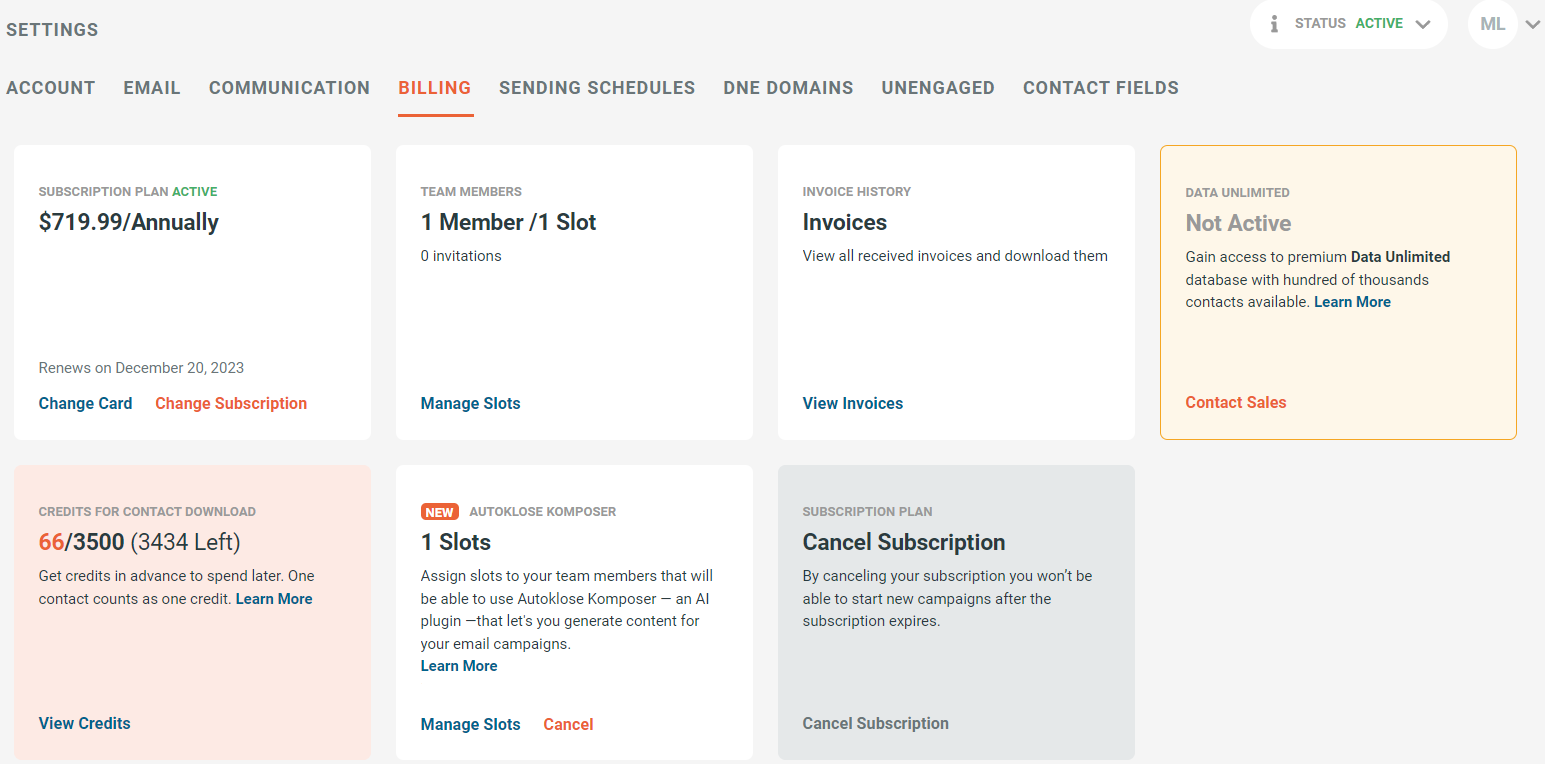
Task: Click the 'Cancel Subscription' card heading
Action: tap(904, 542)
